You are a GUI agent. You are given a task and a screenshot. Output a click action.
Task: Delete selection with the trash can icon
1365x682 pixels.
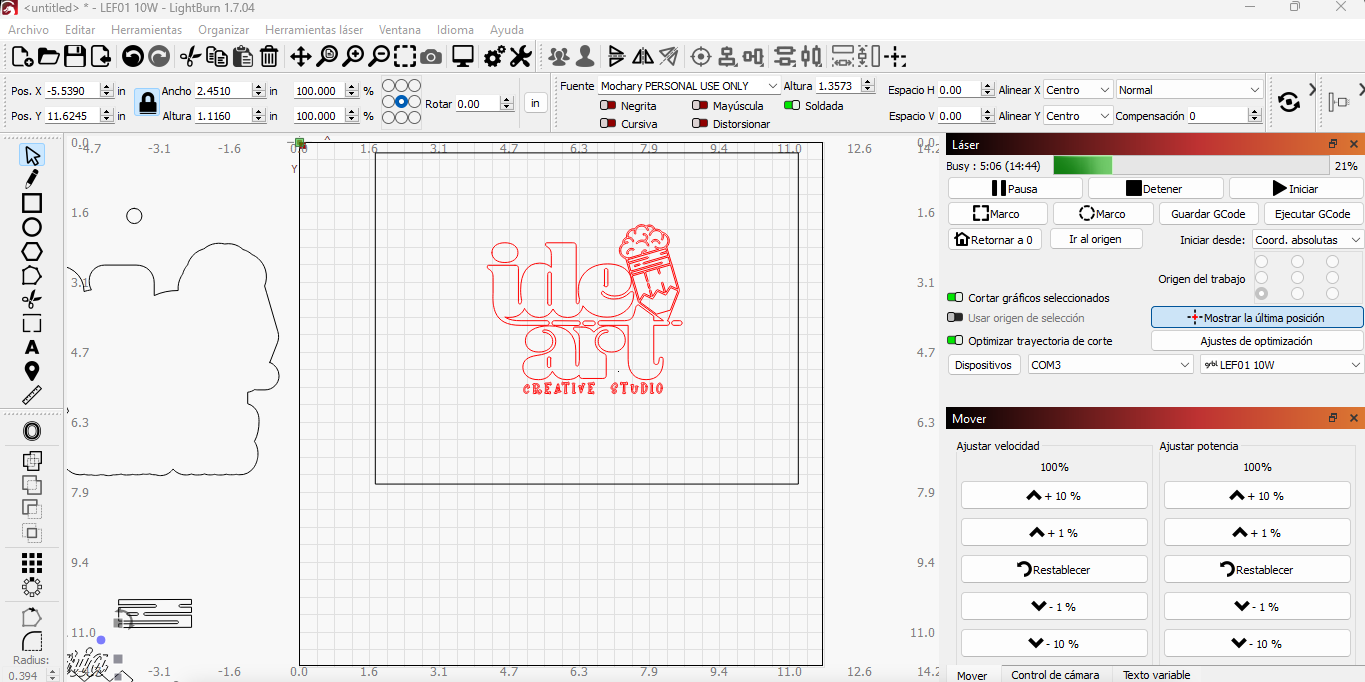[269, 56]
